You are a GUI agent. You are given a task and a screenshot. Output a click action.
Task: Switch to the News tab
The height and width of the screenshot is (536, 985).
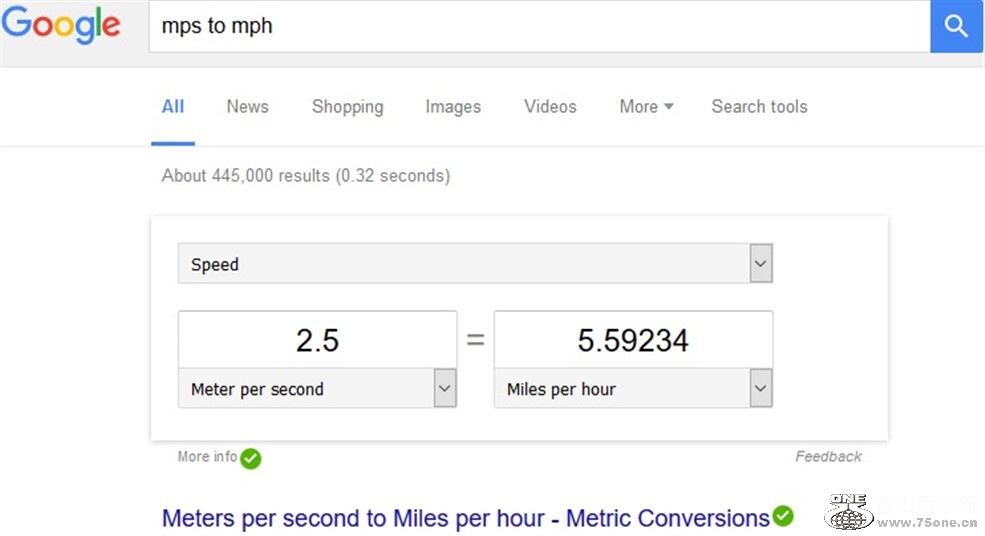tap(247, 107)
